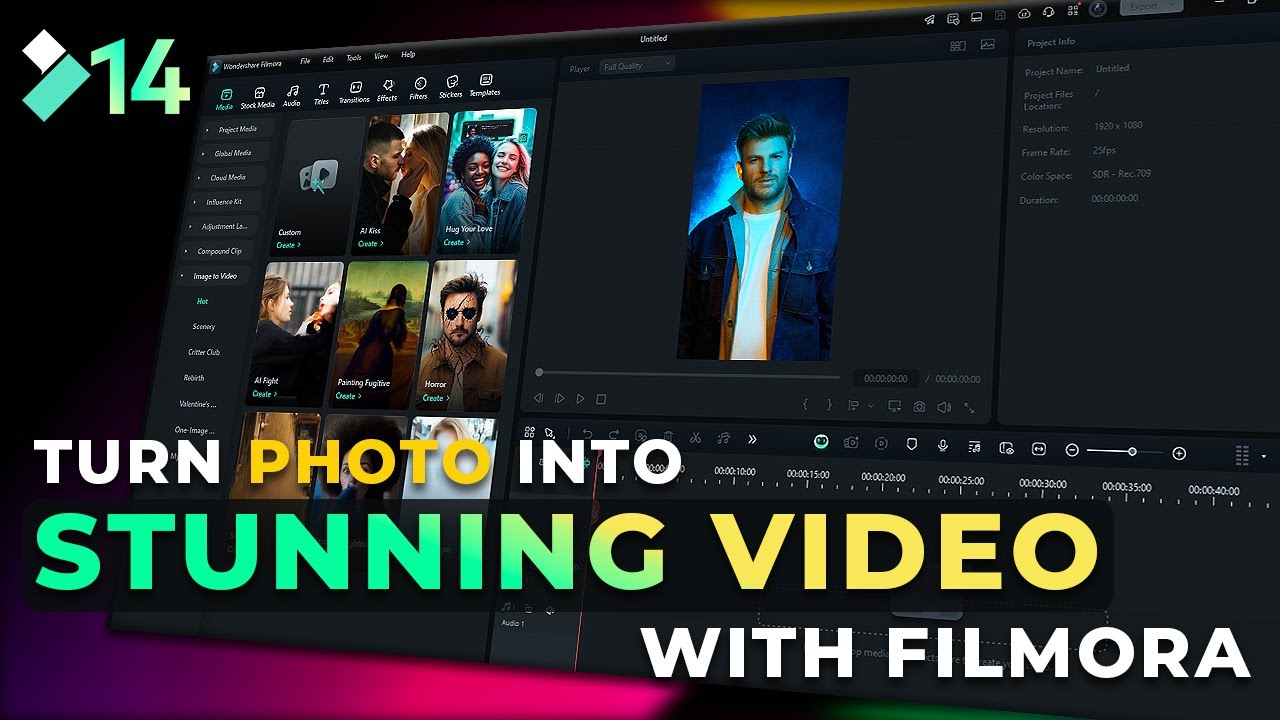Click Create under AI Fight

pos(263,394)
